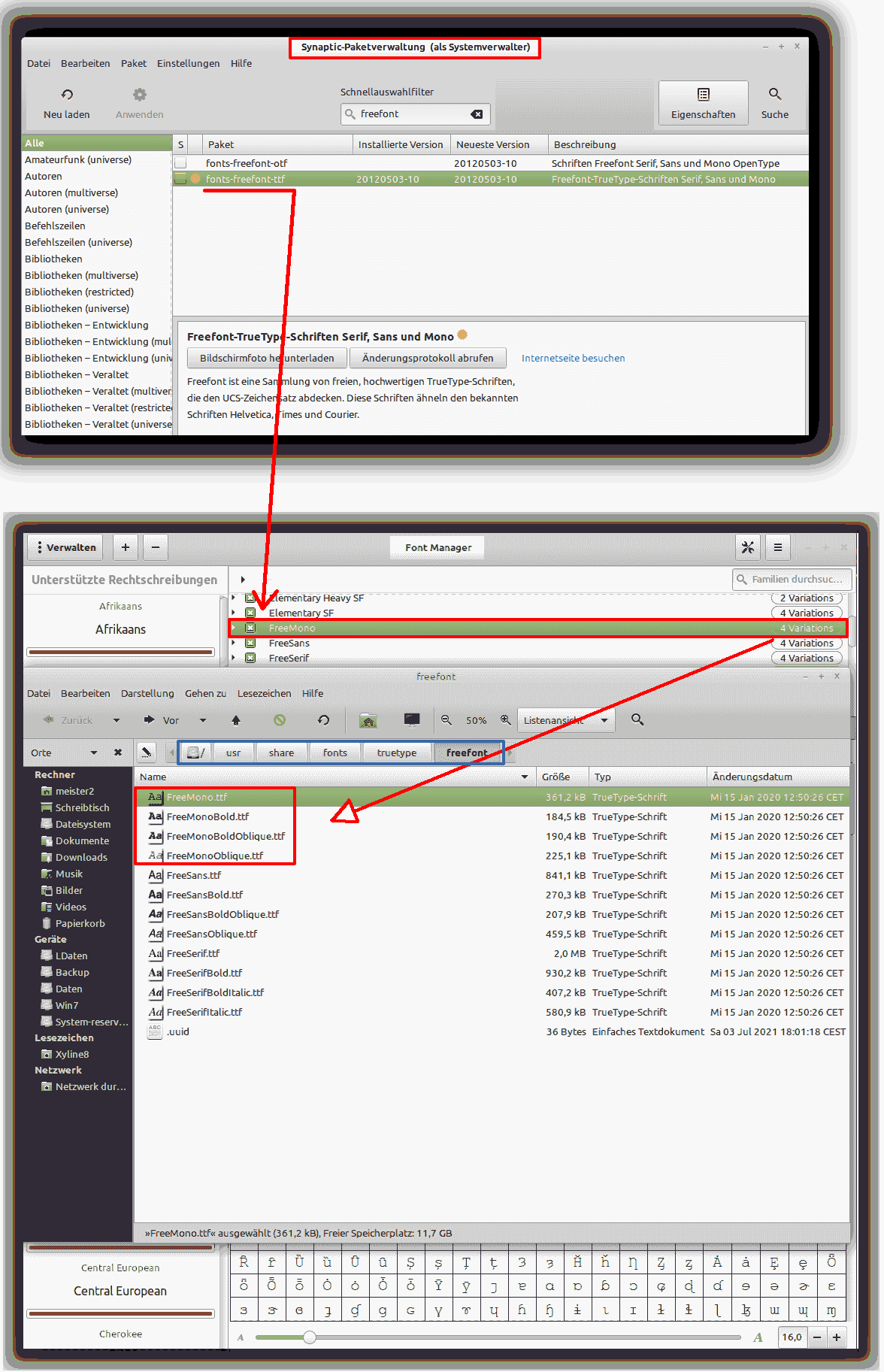Screen dimensions: 884x1372
Task: Go to the truetype folder in the path bar
Action: coord(397,753)
